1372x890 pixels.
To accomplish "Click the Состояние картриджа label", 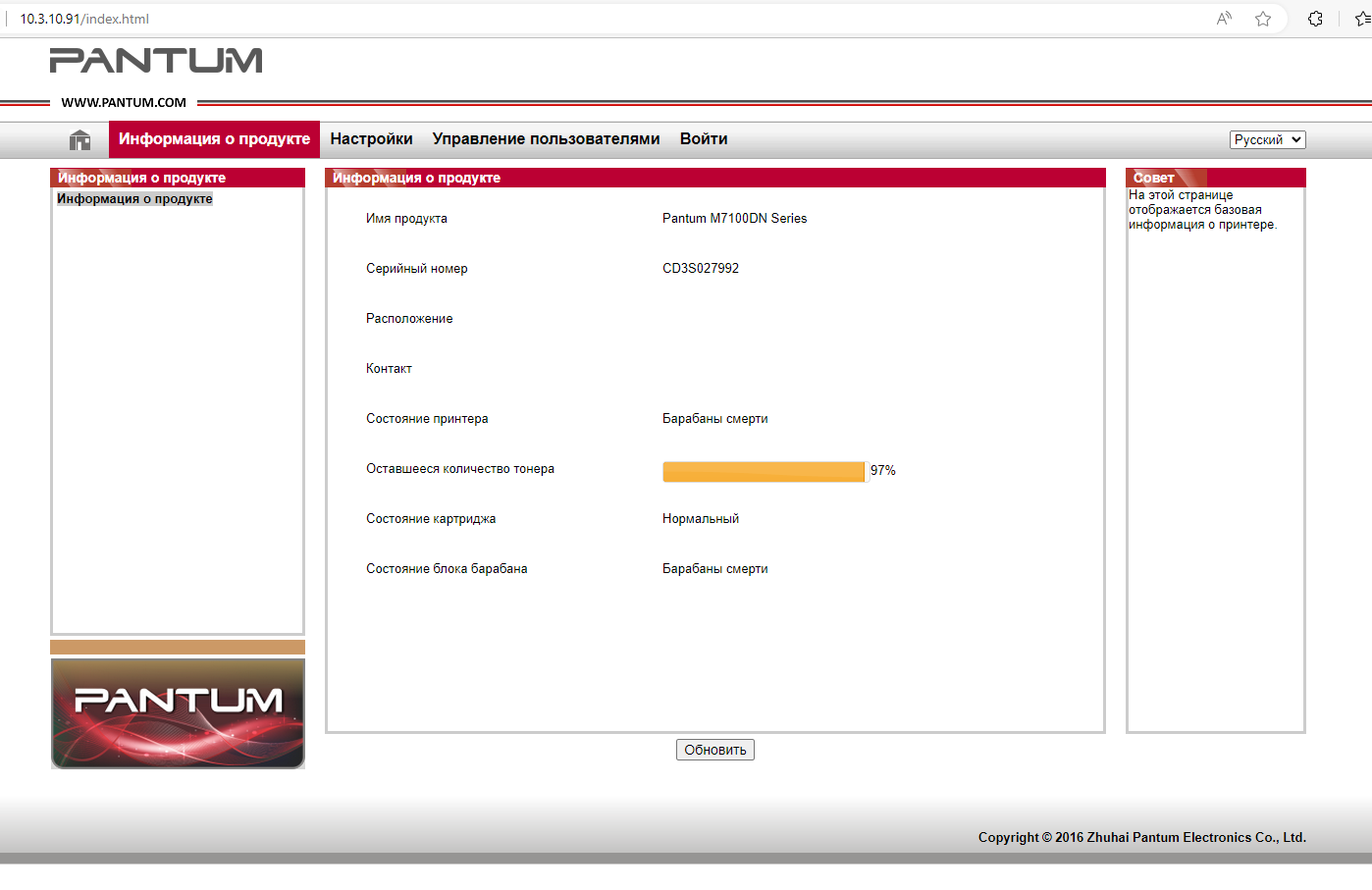I will pyautogui.click(x=431, y=519).
